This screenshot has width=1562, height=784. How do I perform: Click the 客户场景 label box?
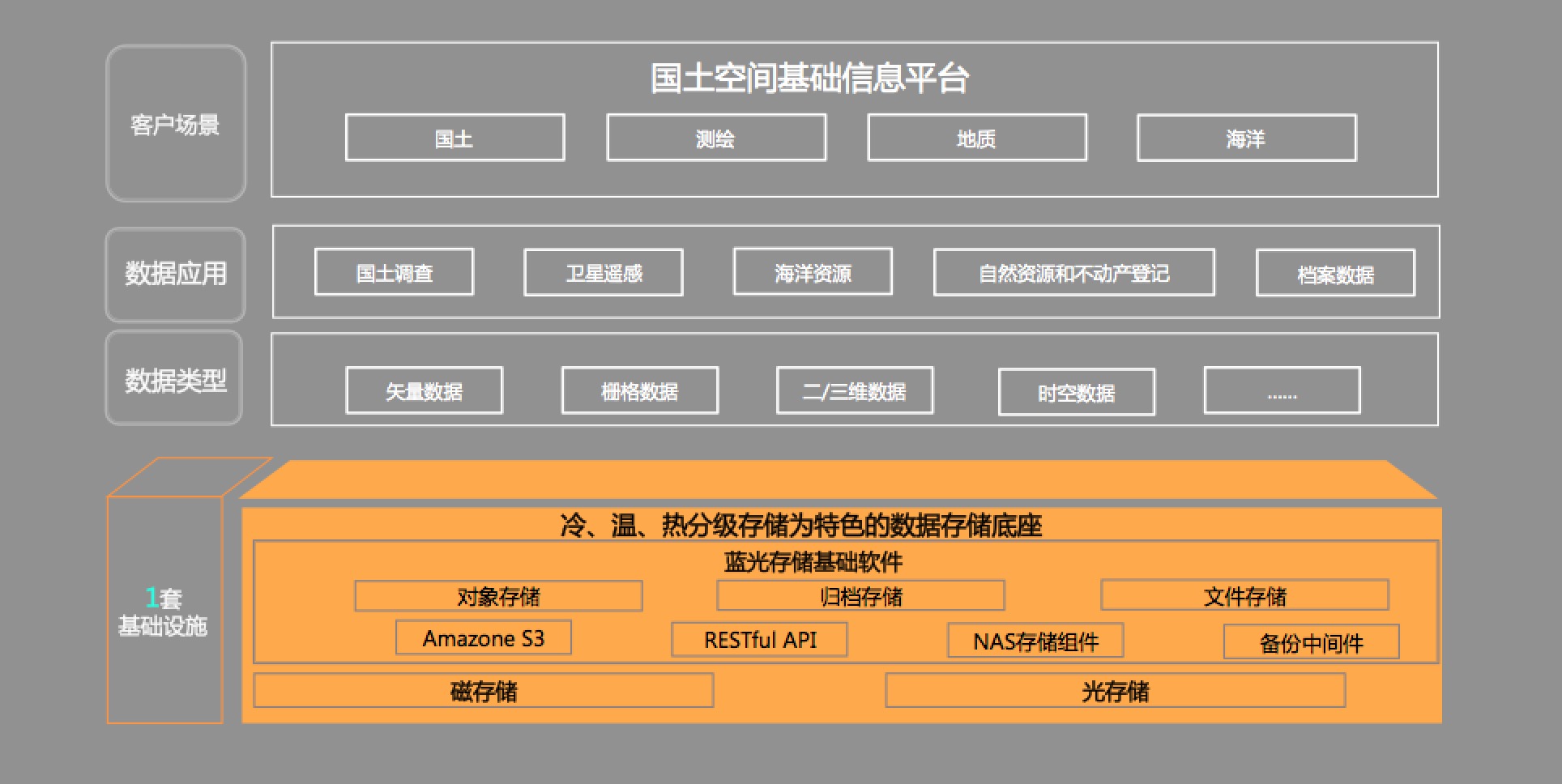point(176,123)
